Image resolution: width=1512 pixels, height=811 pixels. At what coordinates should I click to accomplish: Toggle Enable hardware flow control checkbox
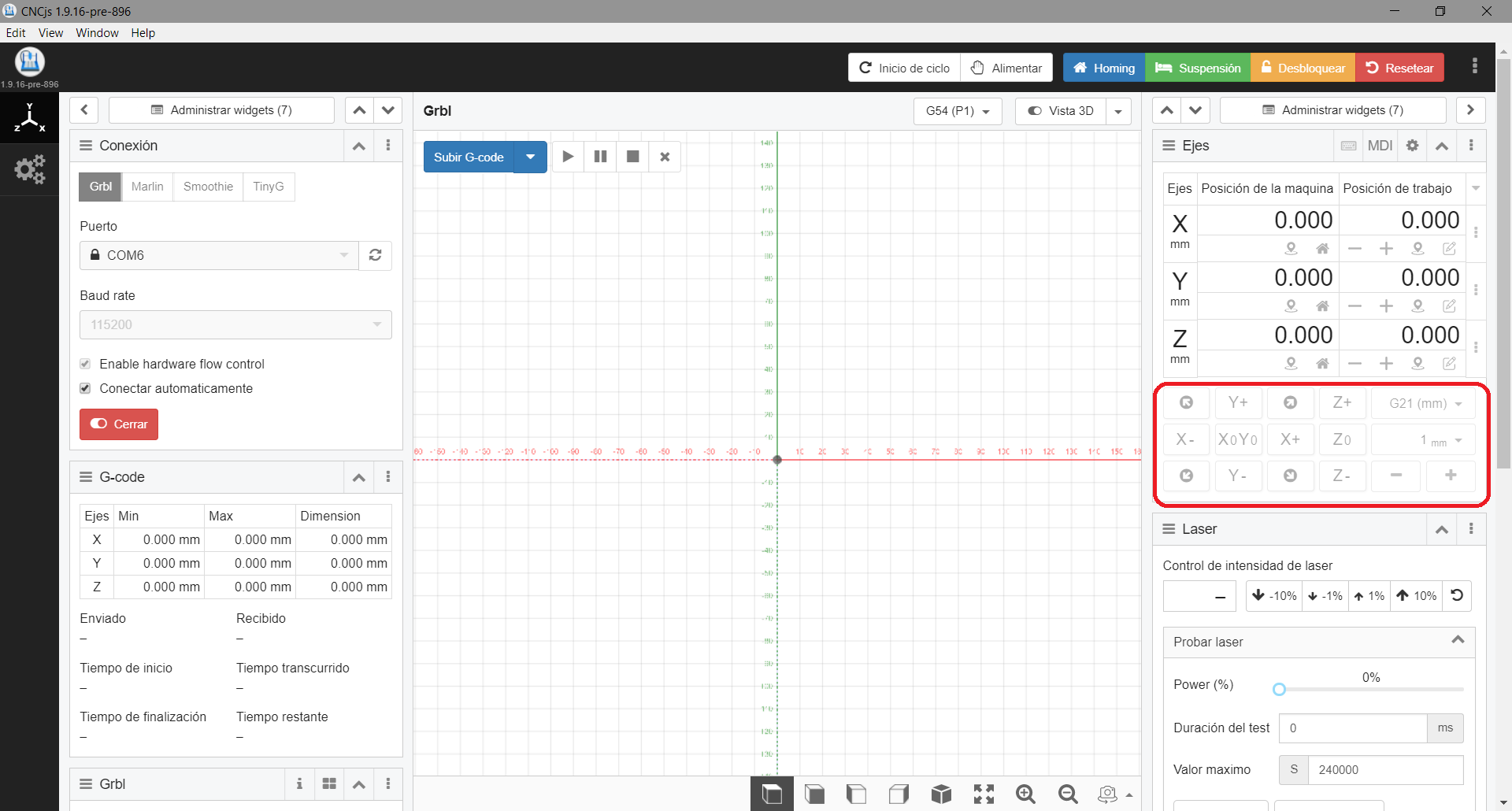click(x=85, y=364)
